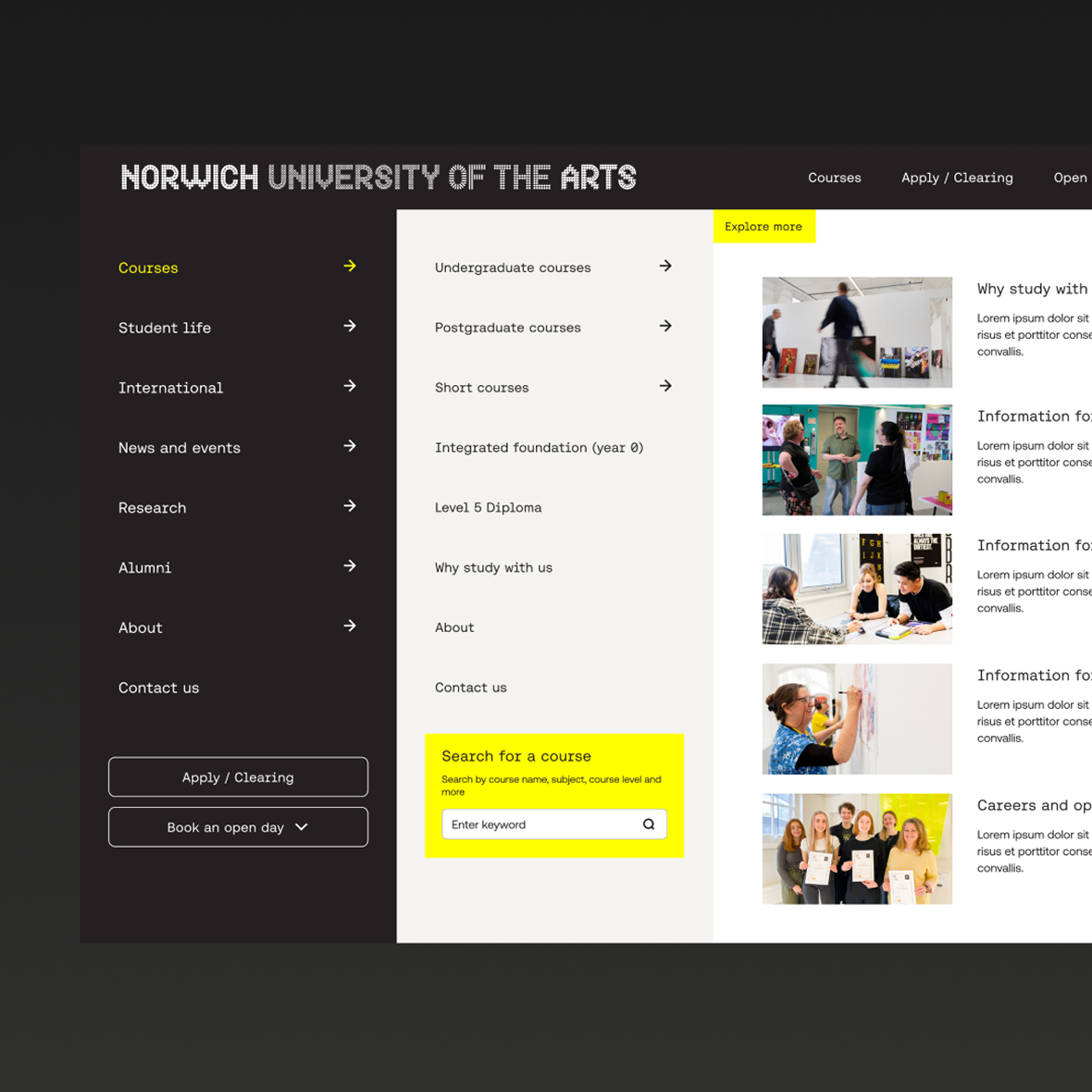Click the Enter keyword search field

pyautogui.click(x=554, y=824)
